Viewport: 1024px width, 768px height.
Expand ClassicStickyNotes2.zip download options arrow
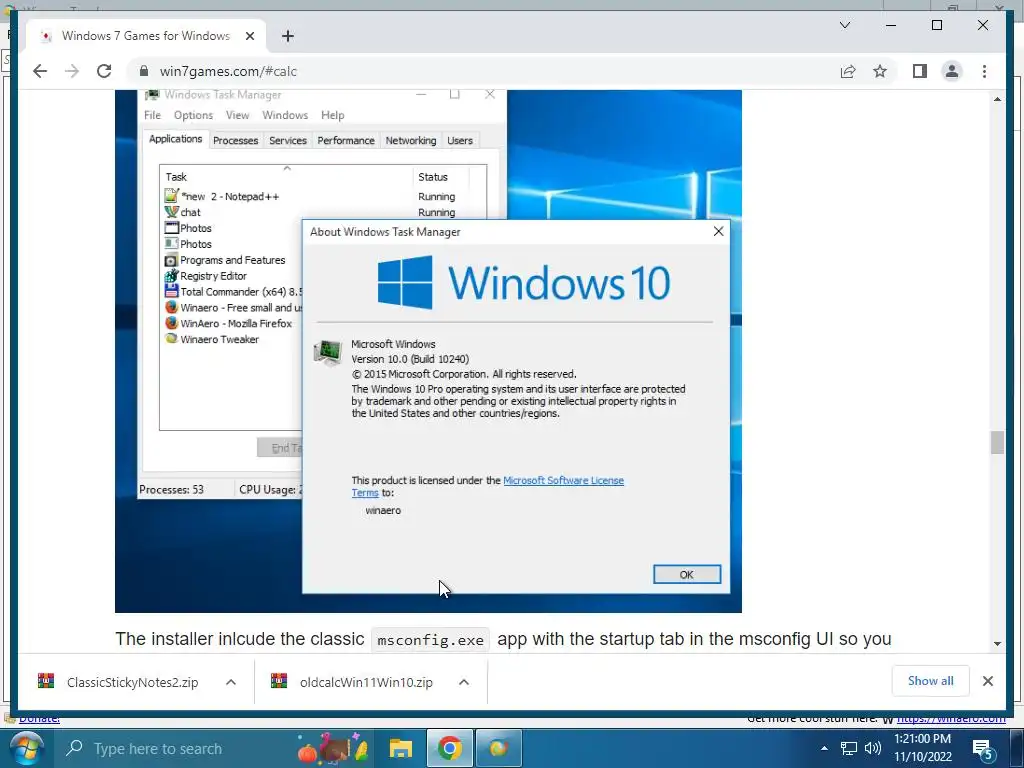(x=231, y=682)
